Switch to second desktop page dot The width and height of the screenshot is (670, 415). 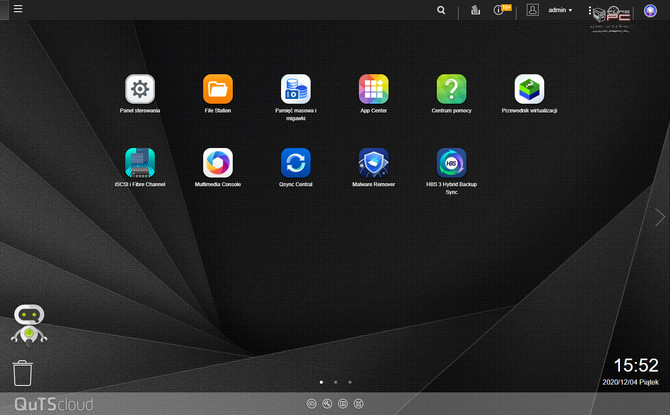(x=335, y=382)
